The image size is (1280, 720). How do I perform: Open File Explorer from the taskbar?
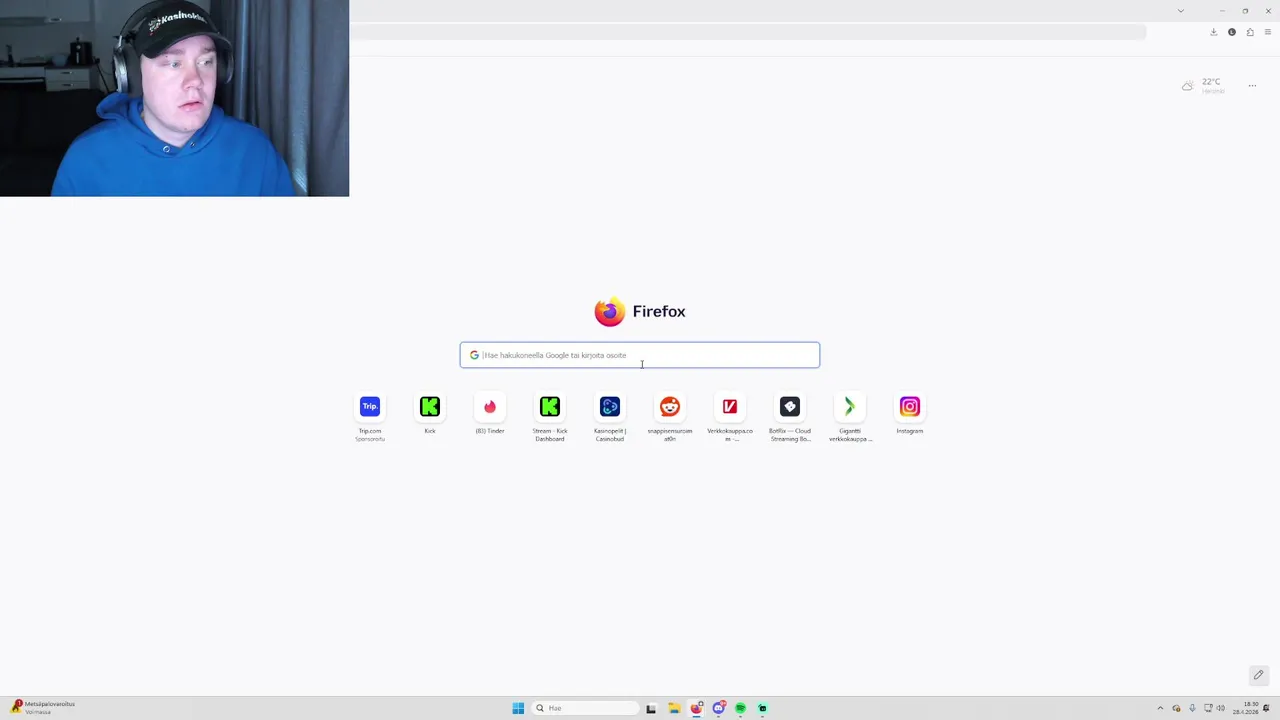674,708
